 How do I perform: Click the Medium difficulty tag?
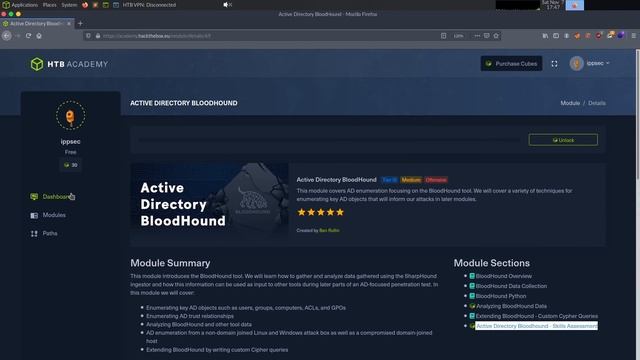(411, 180)
